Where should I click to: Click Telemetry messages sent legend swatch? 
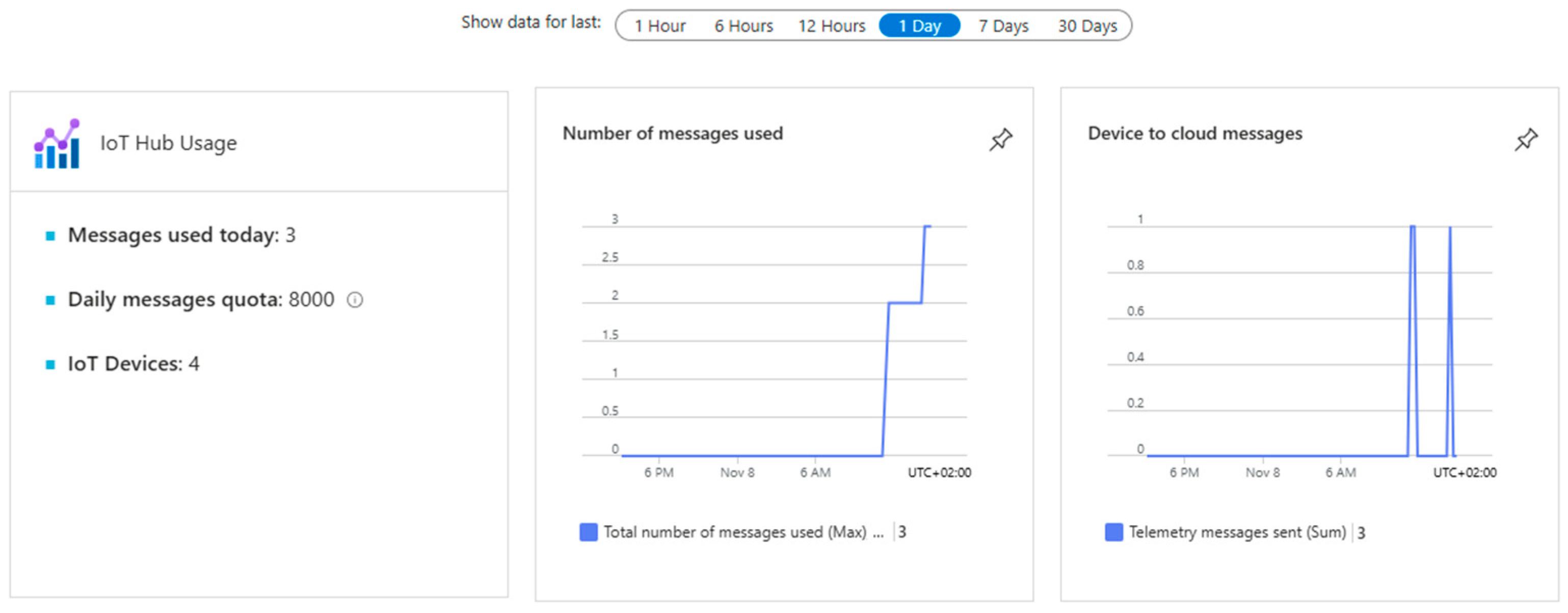click(1113, 532)
